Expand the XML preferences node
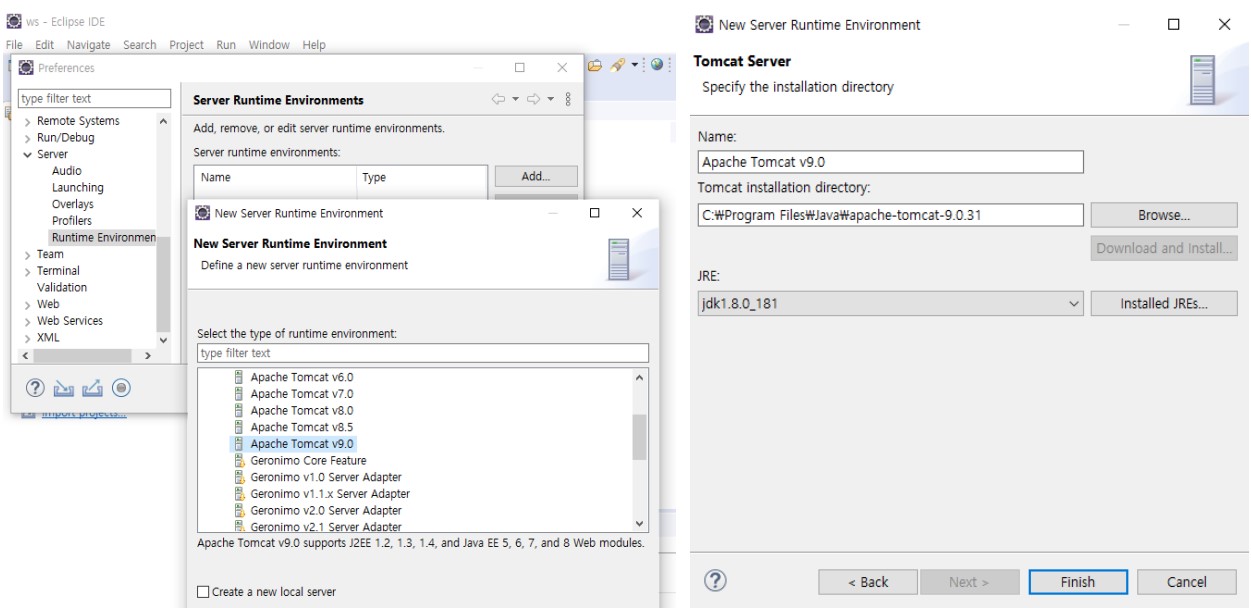 pyautogui.click(x=27, y=338)
